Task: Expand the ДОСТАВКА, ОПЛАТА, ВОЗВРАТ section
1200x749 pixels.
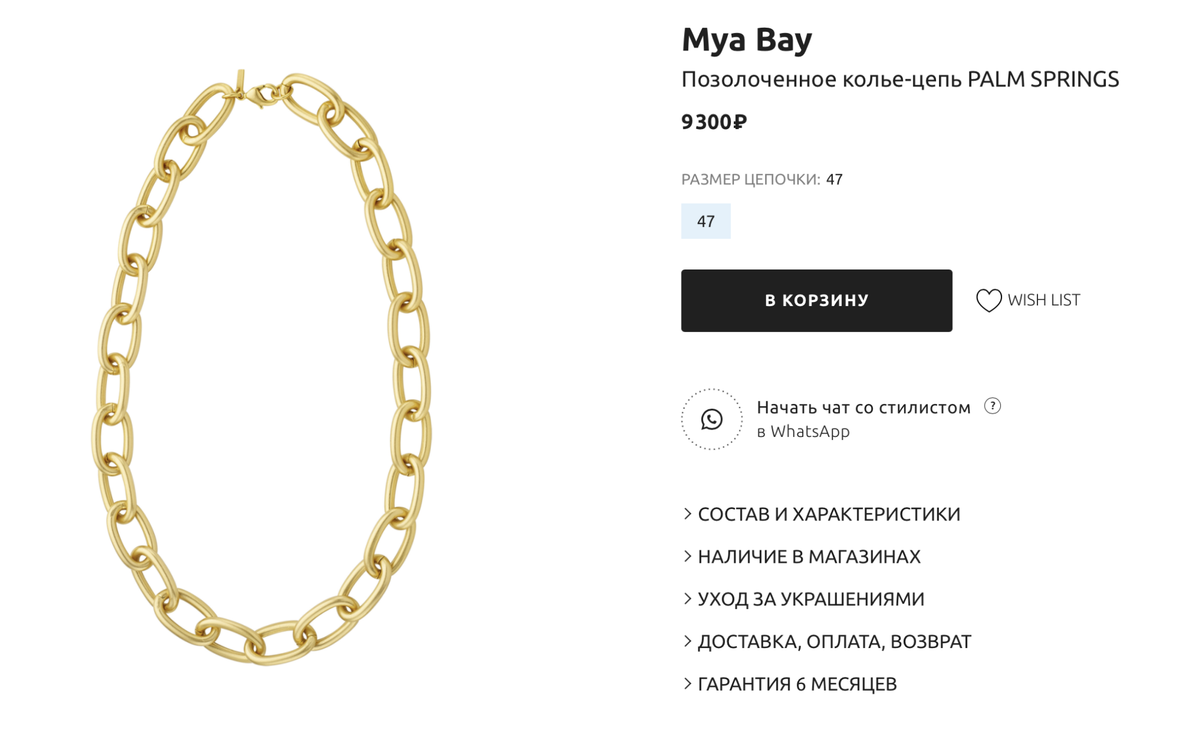Action: [834, 642]
